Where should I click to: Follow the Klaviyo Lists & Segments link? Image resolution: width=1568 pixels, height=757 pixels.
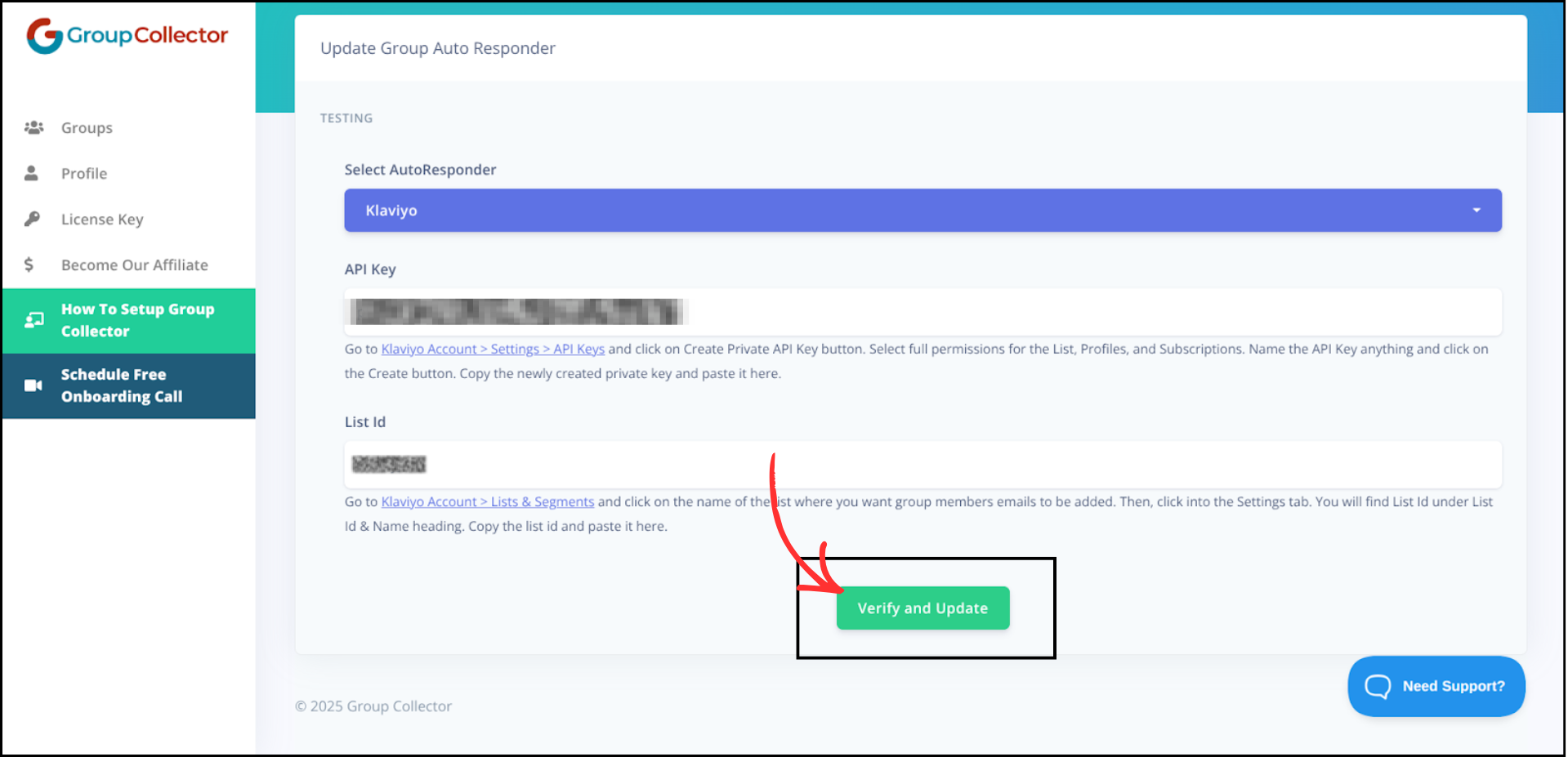(x=487, y=501)
